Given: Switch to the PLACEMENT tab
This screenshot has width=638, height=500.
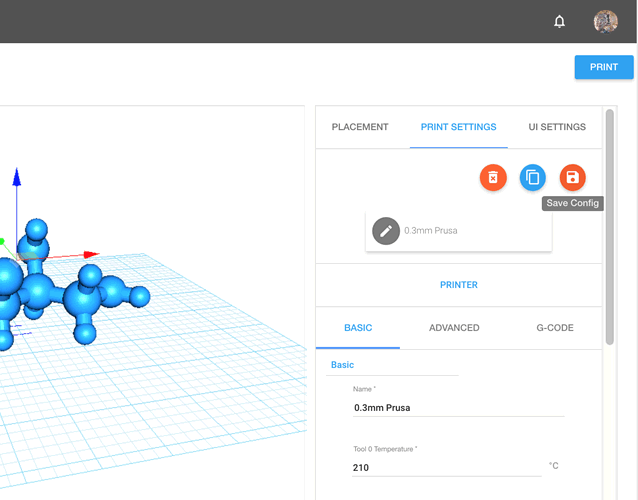Looking at the screenshot, I should 360,127.
